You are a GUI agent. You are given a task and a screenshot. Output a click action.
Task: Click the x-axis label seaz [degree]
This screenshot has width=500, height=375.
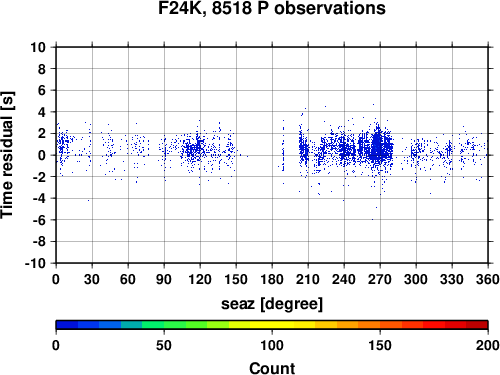coord(272,304)
